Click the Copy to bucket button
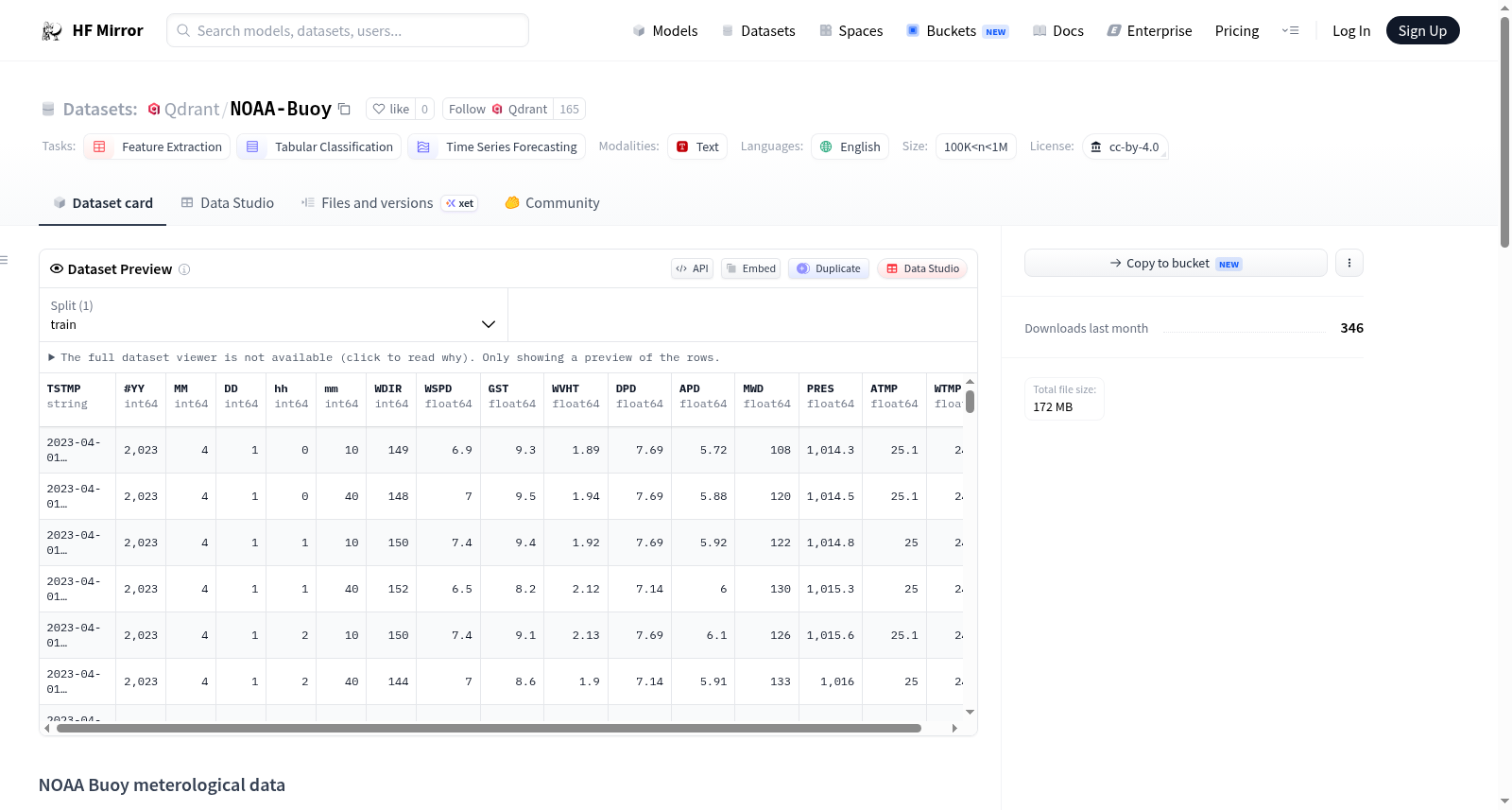Screen dimensions: 1512x810 pos(1176,263)
